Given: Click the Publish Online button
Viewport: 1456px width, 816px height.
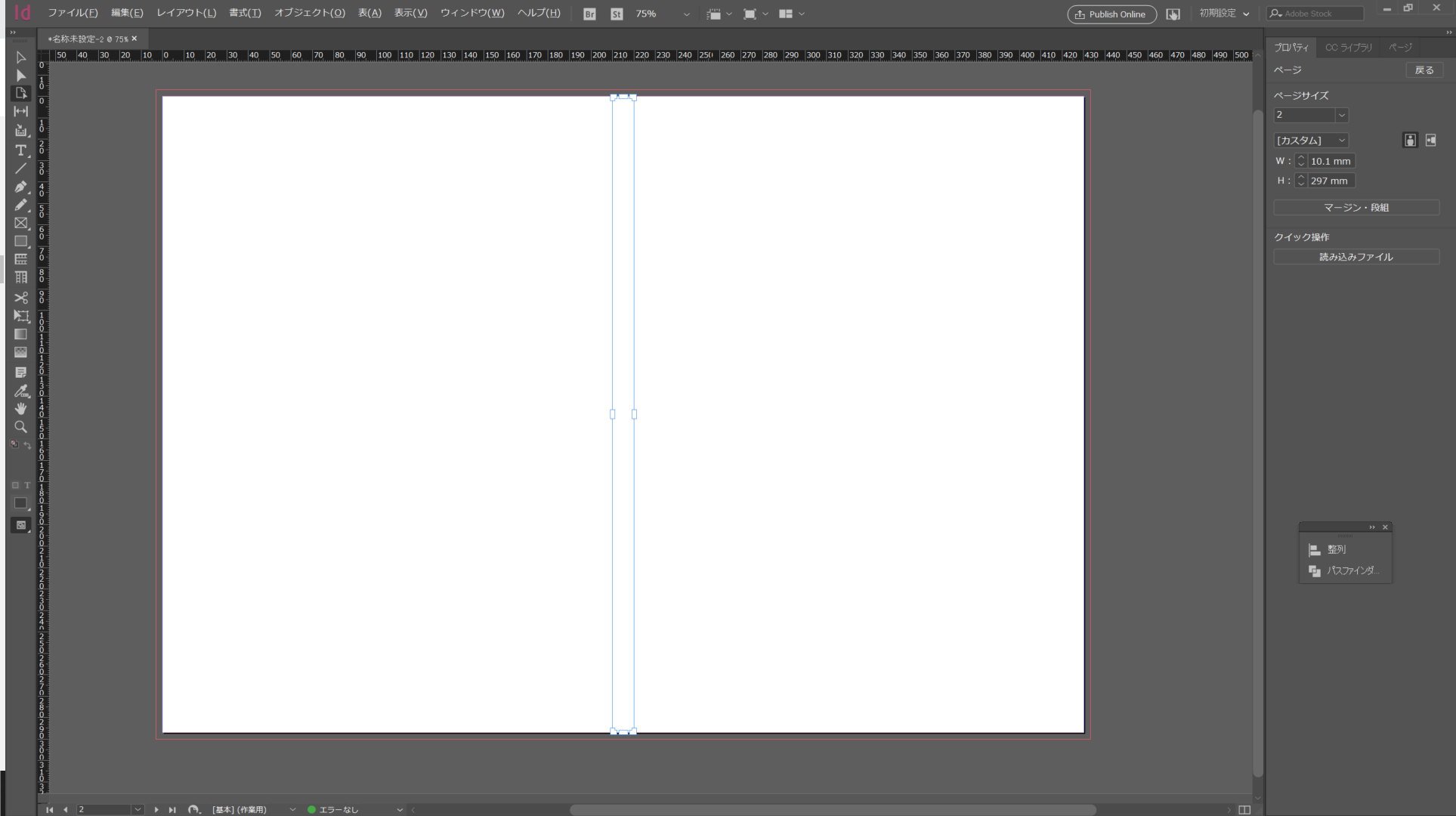Looking at the screenshot, I should pos(1111,14).
